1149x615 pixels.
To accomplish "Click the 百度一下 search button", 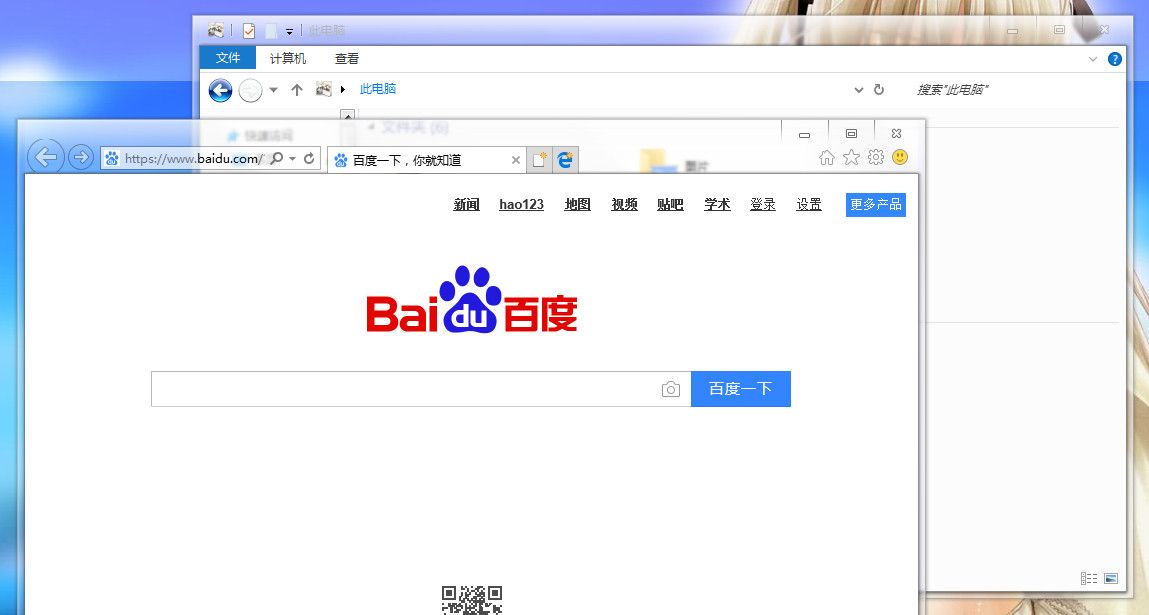I will tap(741, 388).
